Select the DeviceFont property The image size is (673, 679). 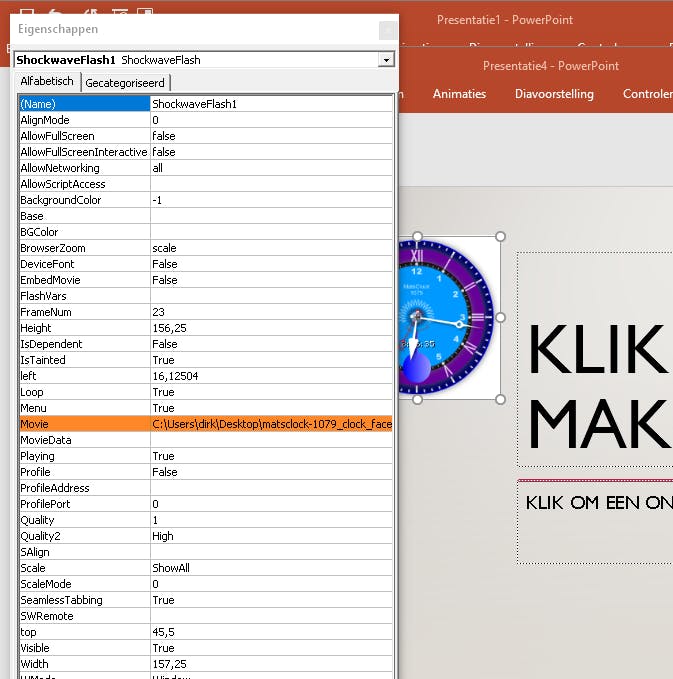[85, 264]
